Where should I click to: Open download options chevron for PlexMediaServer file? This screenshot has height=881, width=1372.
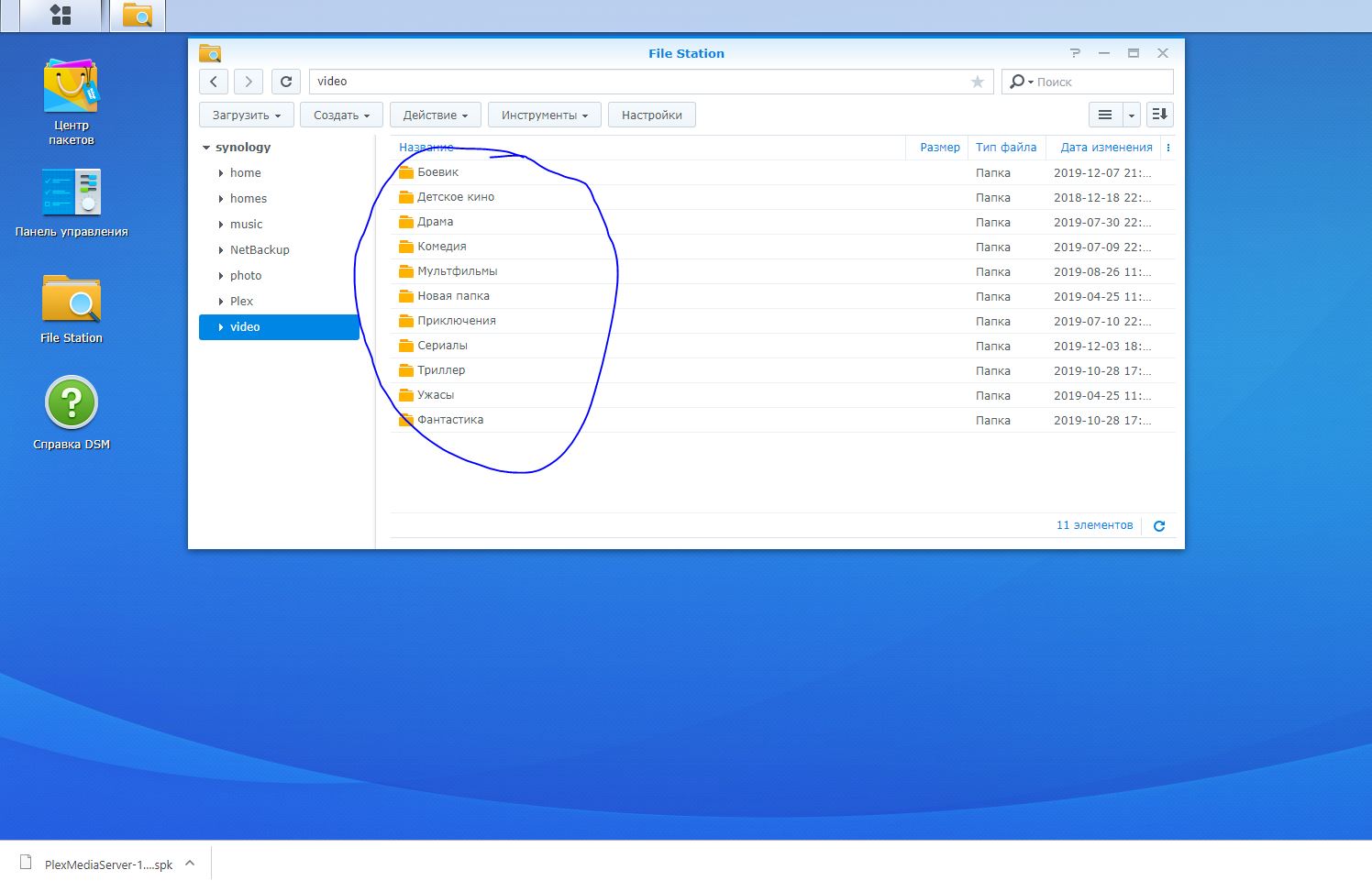point(190,863)
